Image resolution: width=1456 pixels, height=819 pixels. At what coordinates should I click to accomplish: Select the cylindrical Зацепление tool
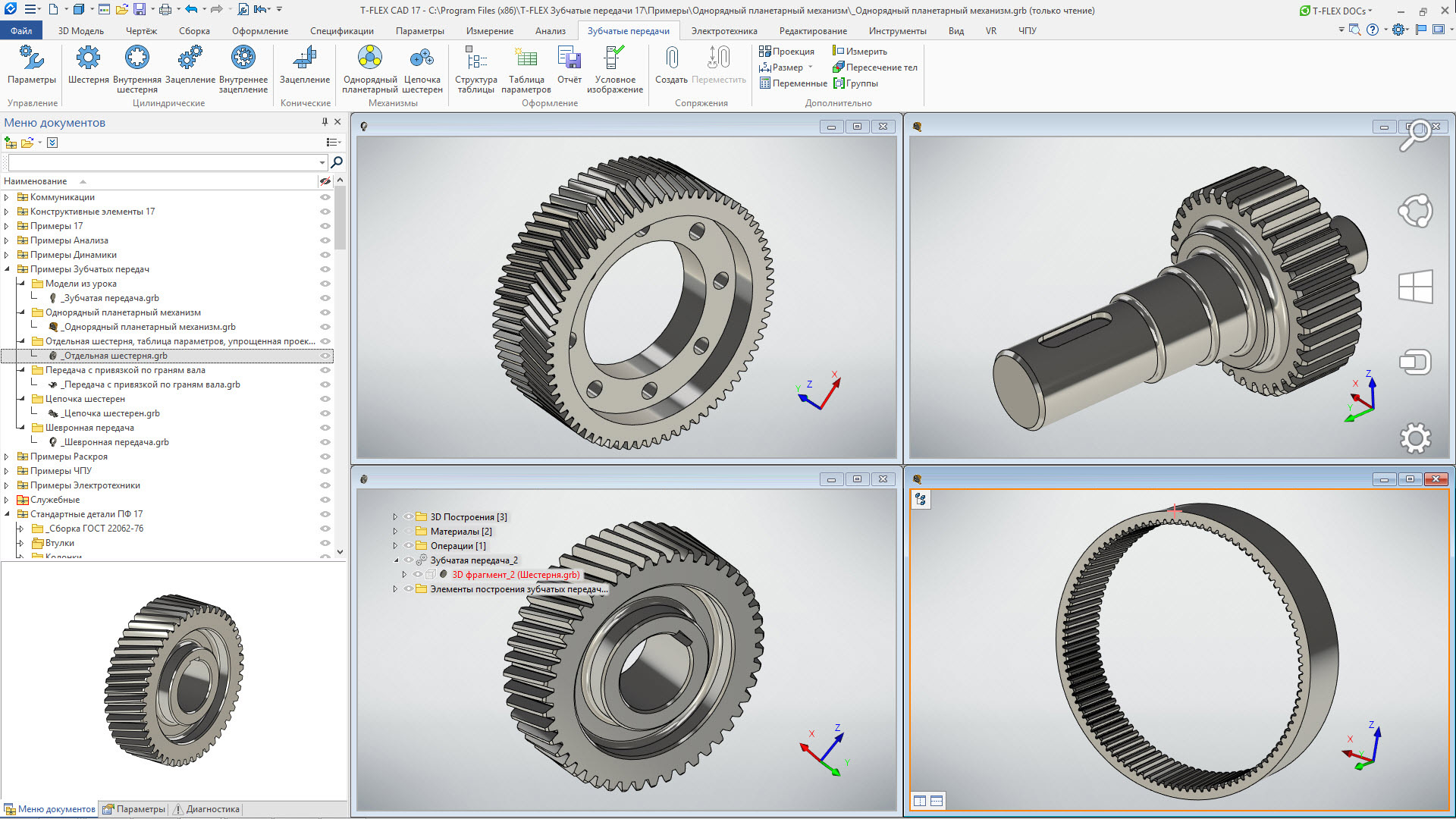[x=190, y=65]
